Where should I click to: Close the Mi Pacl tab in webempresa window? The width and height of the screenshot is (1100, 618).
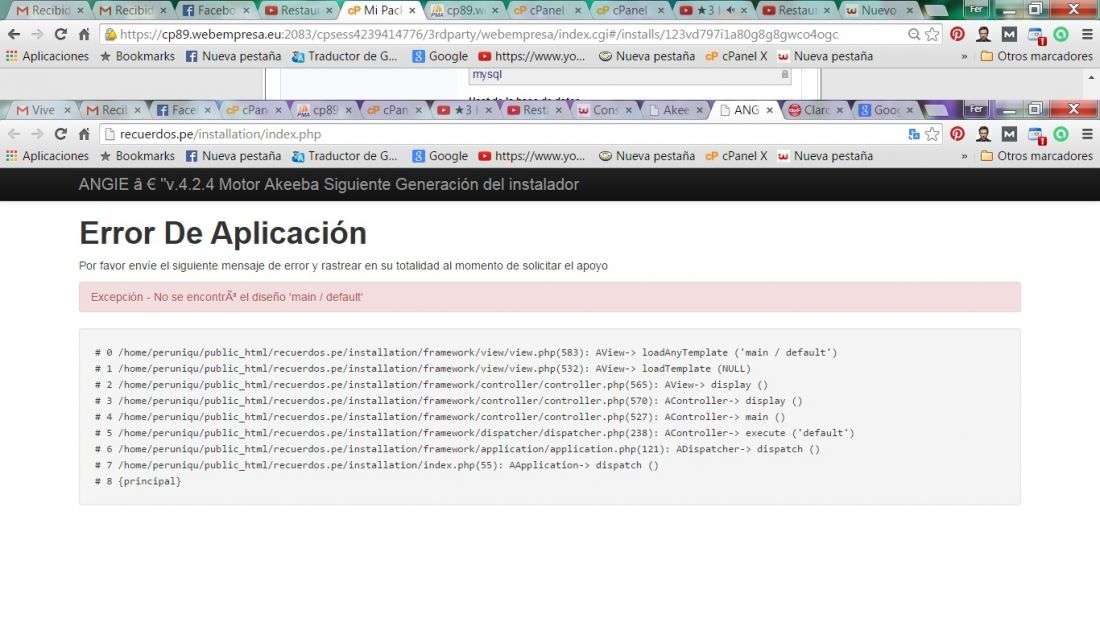412,11
